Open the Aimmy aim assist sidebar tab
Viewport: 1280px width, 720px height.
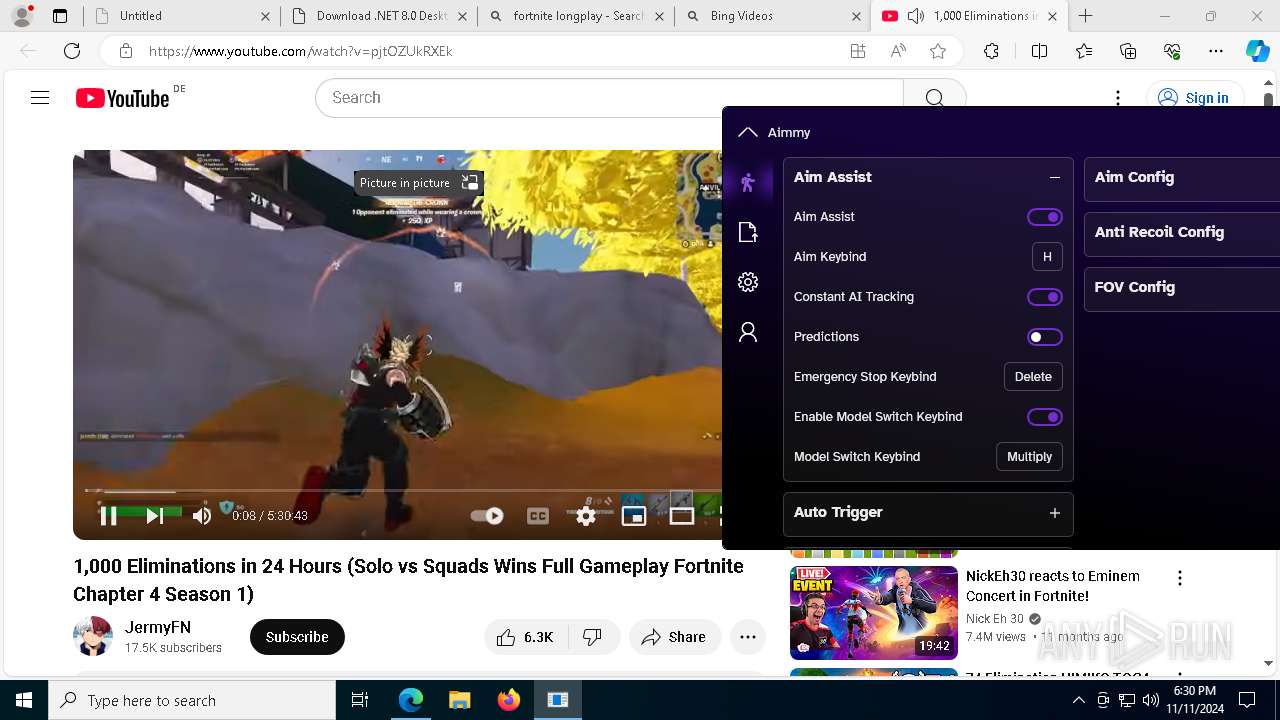(748, 182)
